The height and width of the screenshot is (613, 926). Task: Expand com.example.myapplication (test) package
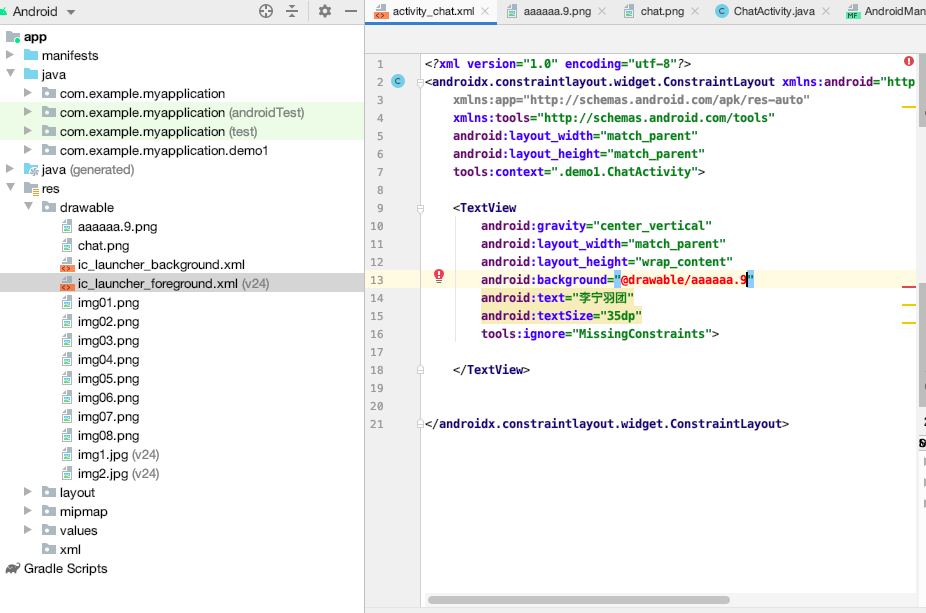tap(28, 131)
